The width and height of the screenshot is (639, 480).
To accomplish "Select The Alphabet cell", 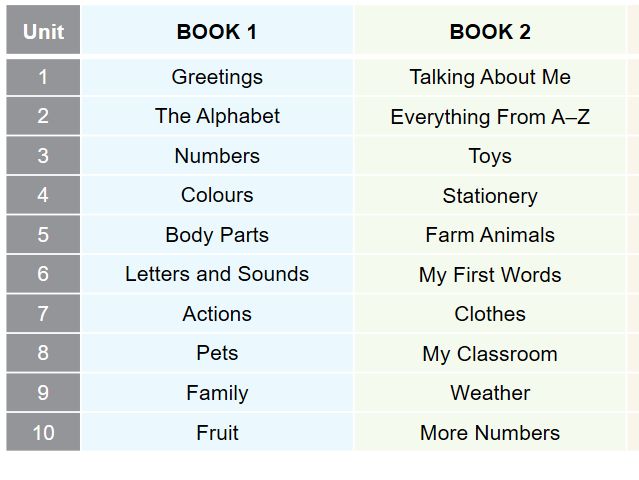I will click(217, 116).
